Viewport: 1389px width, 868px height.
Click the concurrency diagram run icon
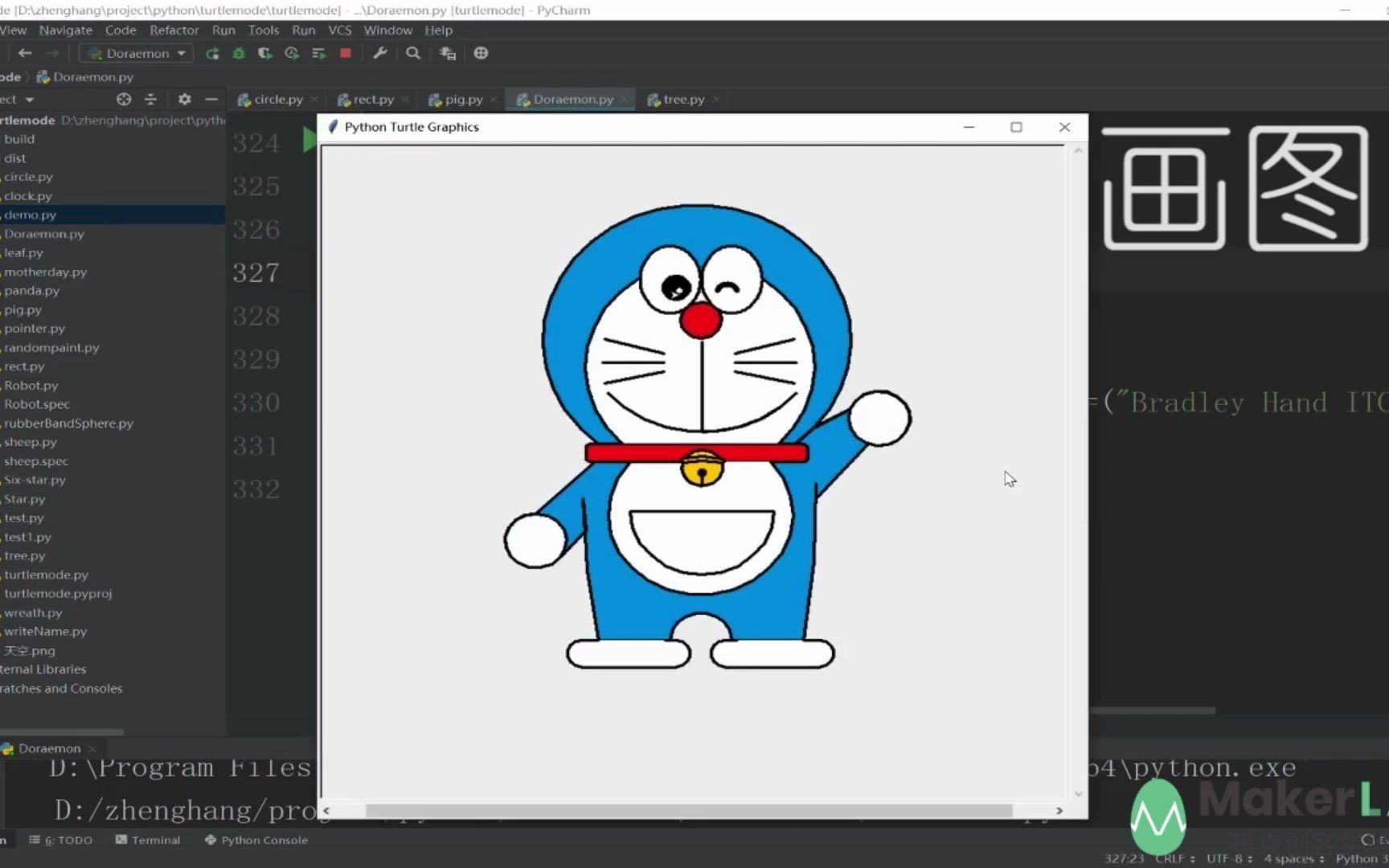click(x=318, y=53)
